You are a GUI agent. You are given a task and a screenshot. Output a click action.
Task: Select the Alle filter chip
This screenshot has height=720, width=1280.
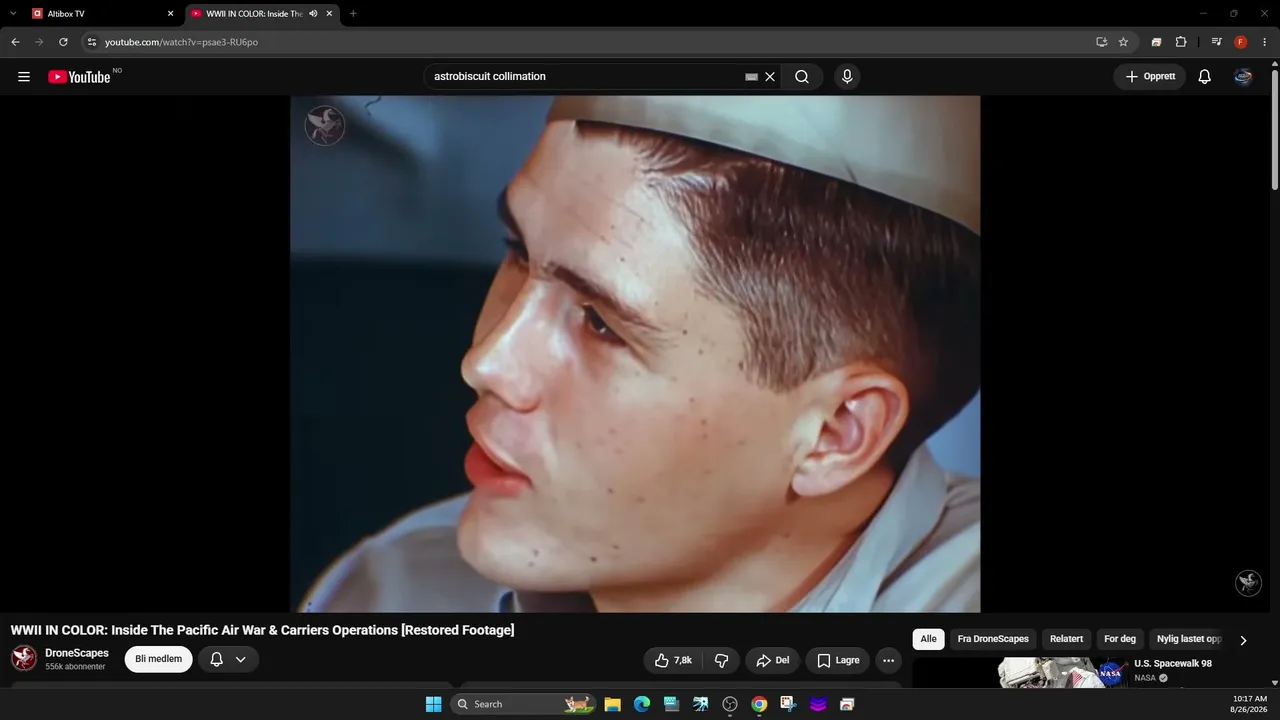pos(929,639)
